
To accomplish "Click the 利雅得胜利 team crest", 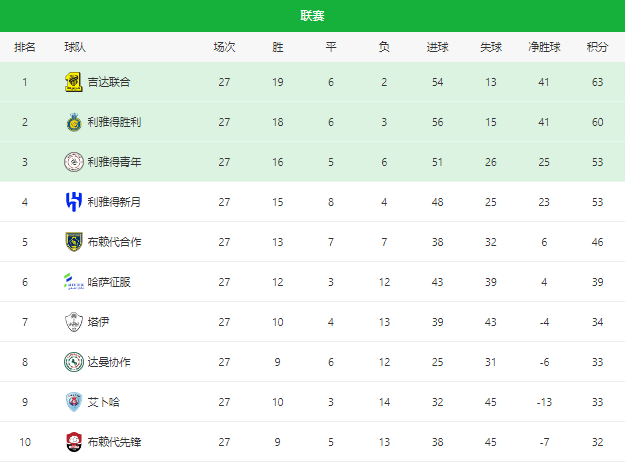I will 74,122.
